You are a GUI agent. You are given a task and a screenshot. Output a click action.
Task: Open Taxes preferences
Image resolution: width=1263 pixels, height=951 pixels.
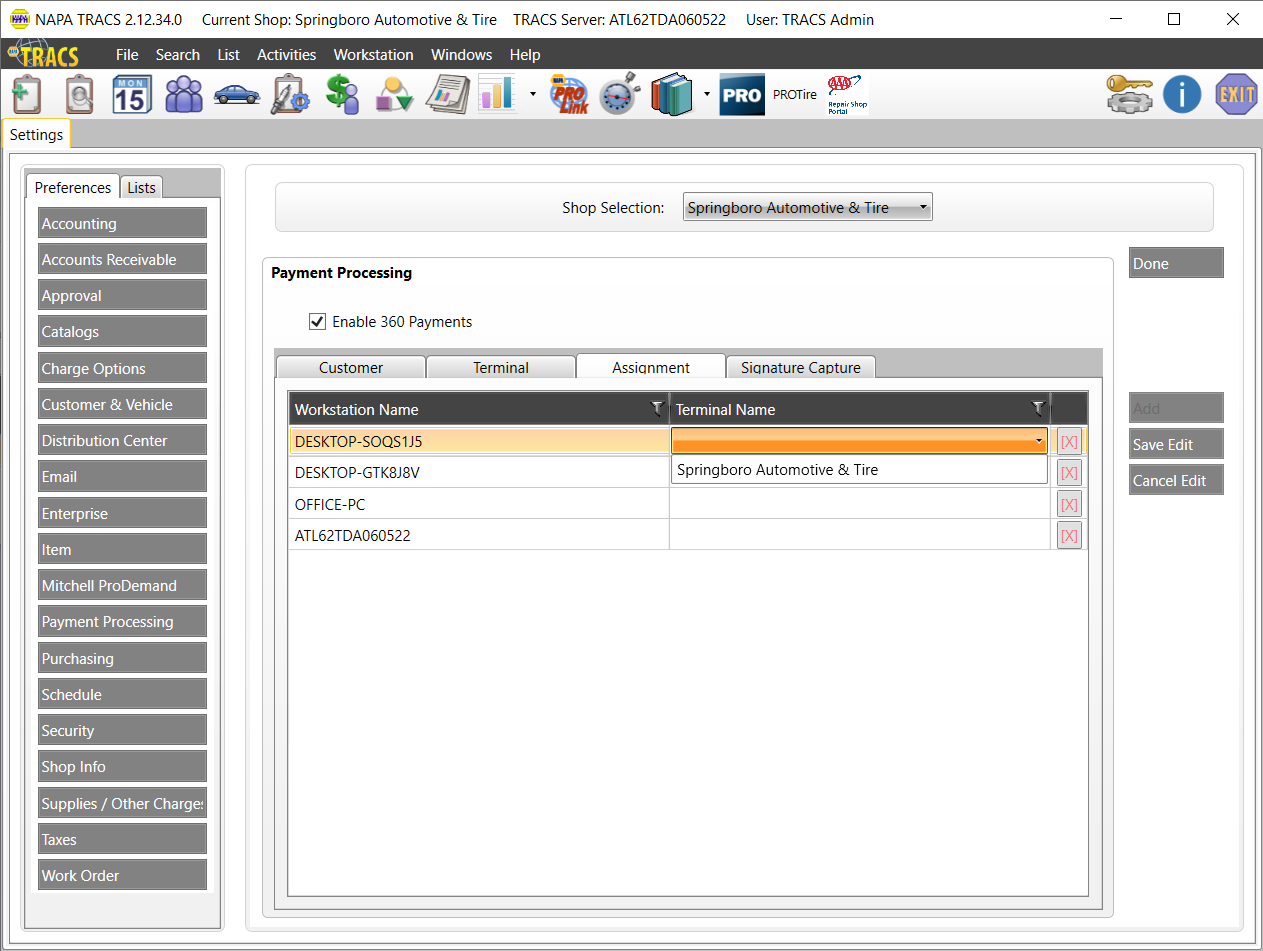pos(123,839)
